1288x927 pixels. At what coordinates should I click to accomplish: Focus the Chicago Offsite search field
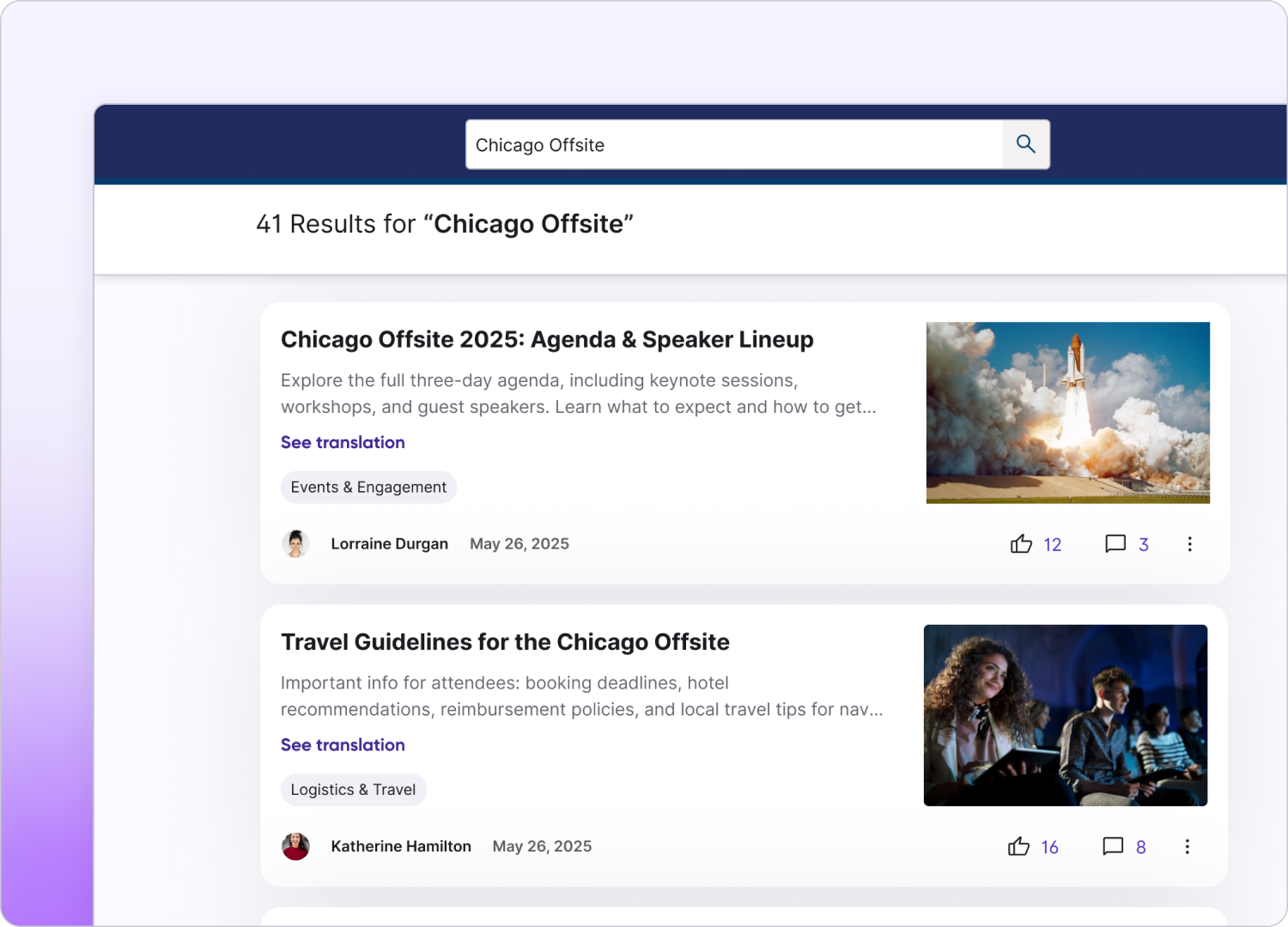click(734, 144)
